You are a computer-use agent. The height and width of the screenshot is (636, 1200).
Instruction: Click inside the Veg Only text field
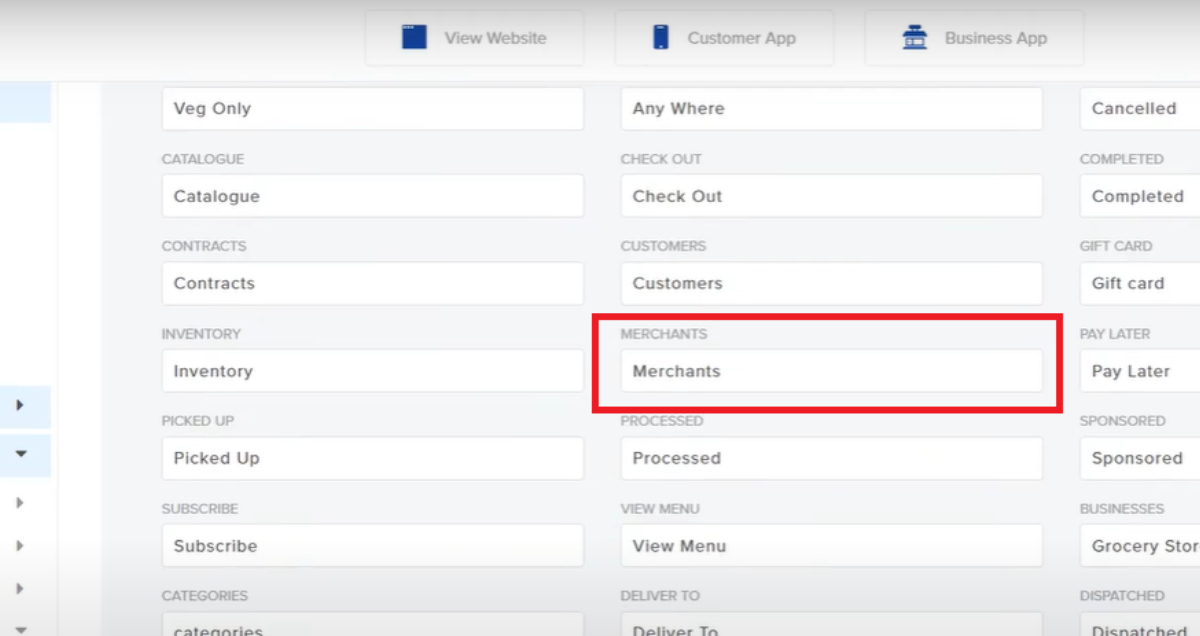point(372,108)
